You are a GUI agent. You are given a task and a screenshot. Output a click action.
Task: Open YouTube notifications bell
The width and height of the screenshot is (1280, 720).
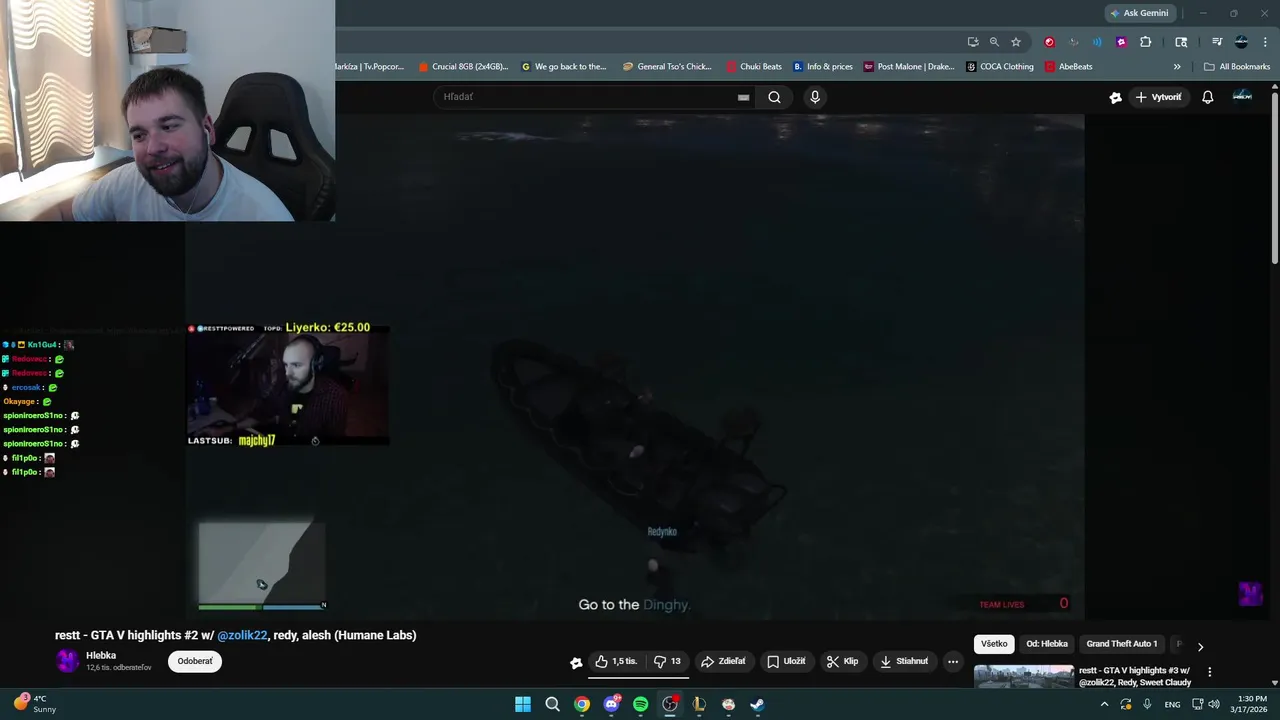point(1207,97)
